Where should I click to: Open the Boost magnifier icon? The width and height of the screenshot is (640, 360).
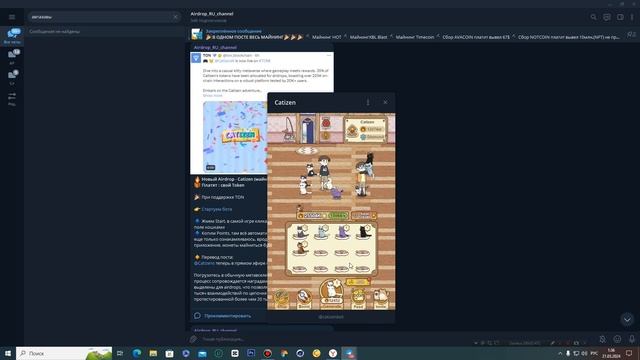tap(304, 299)
